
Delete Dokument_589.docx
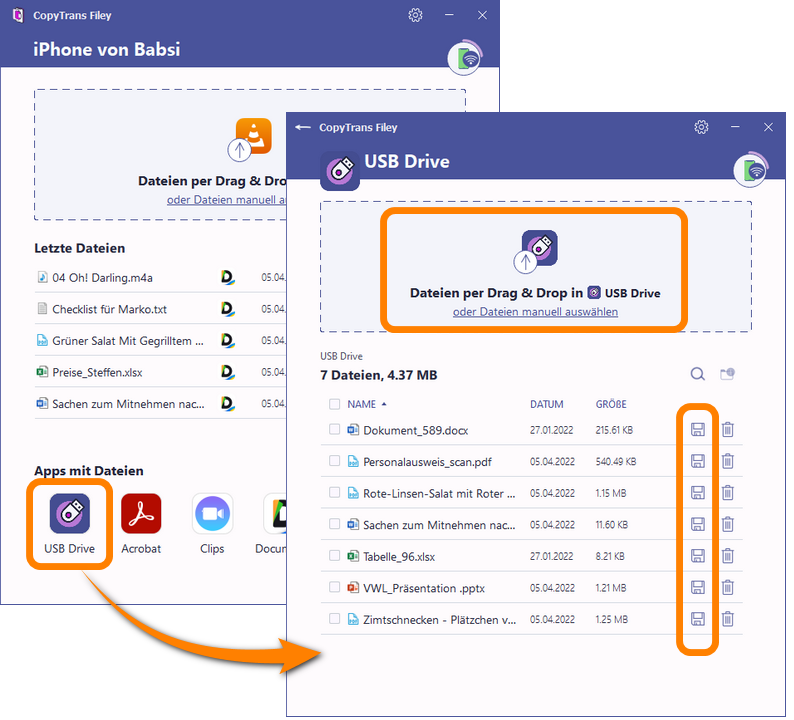point(728,430)
